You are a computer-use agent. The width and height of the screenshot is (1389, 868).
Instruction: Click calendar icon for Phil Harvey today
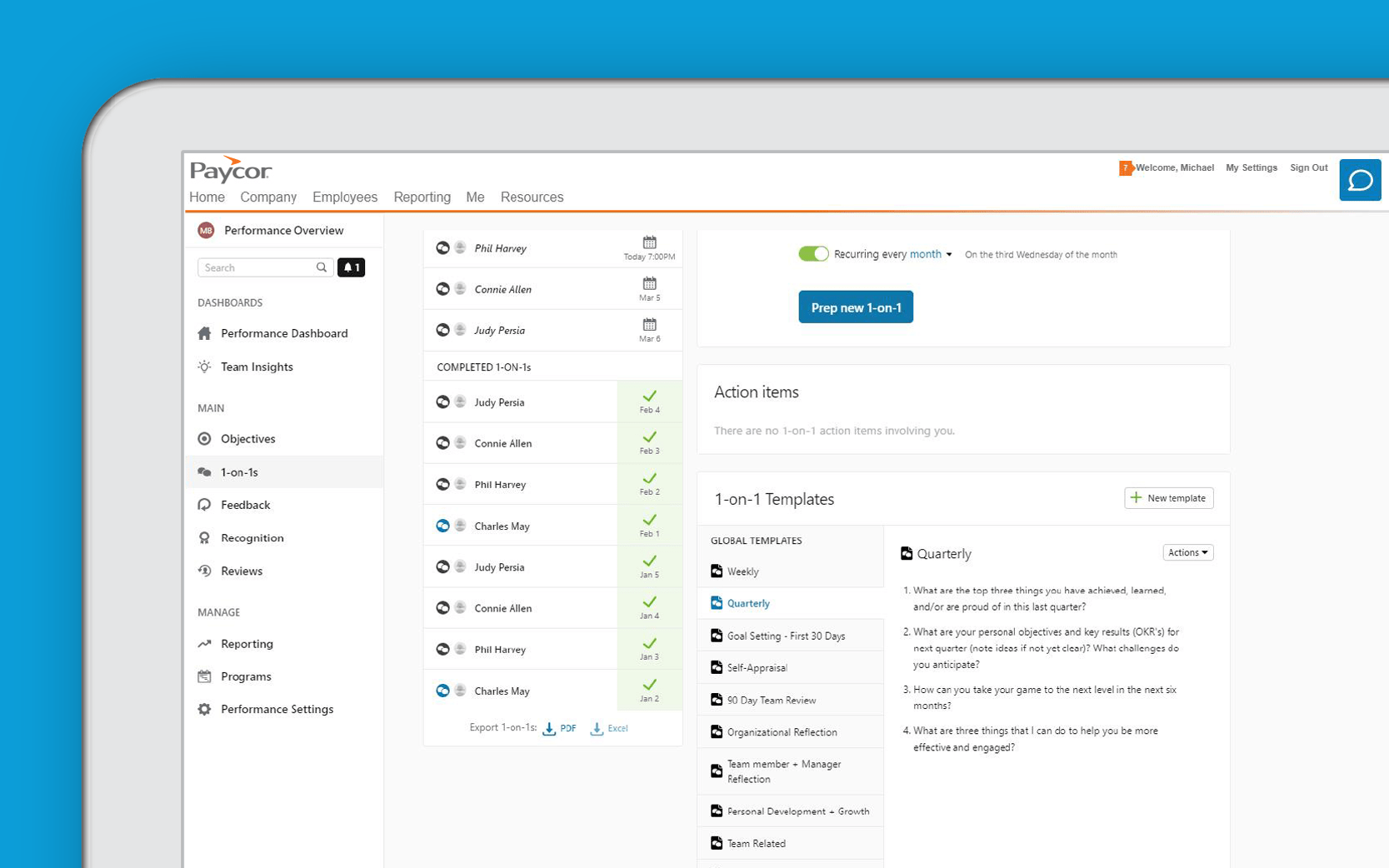[649, 242]
